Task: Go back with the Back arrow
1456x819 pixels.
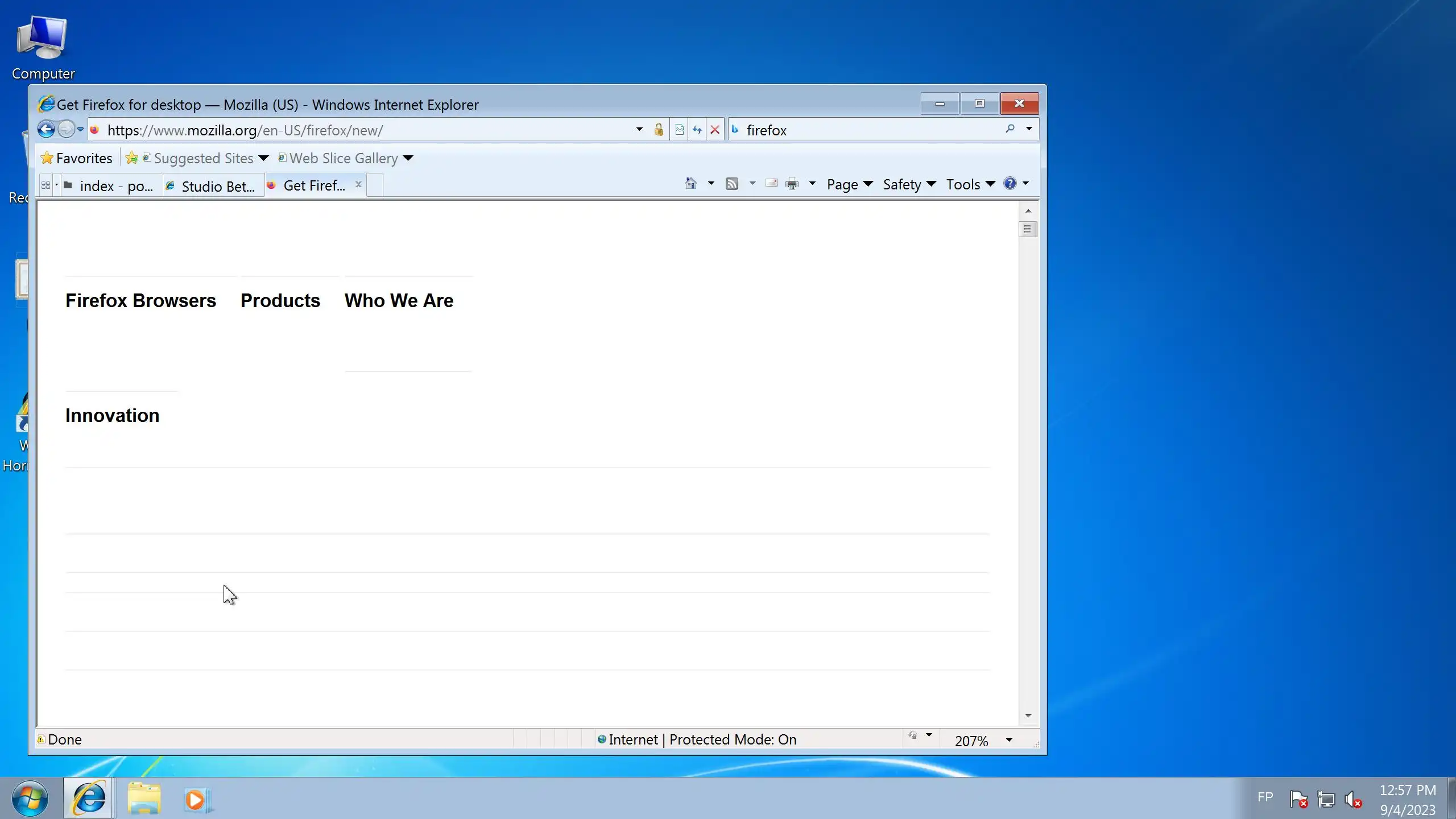Action: [46, 130]
